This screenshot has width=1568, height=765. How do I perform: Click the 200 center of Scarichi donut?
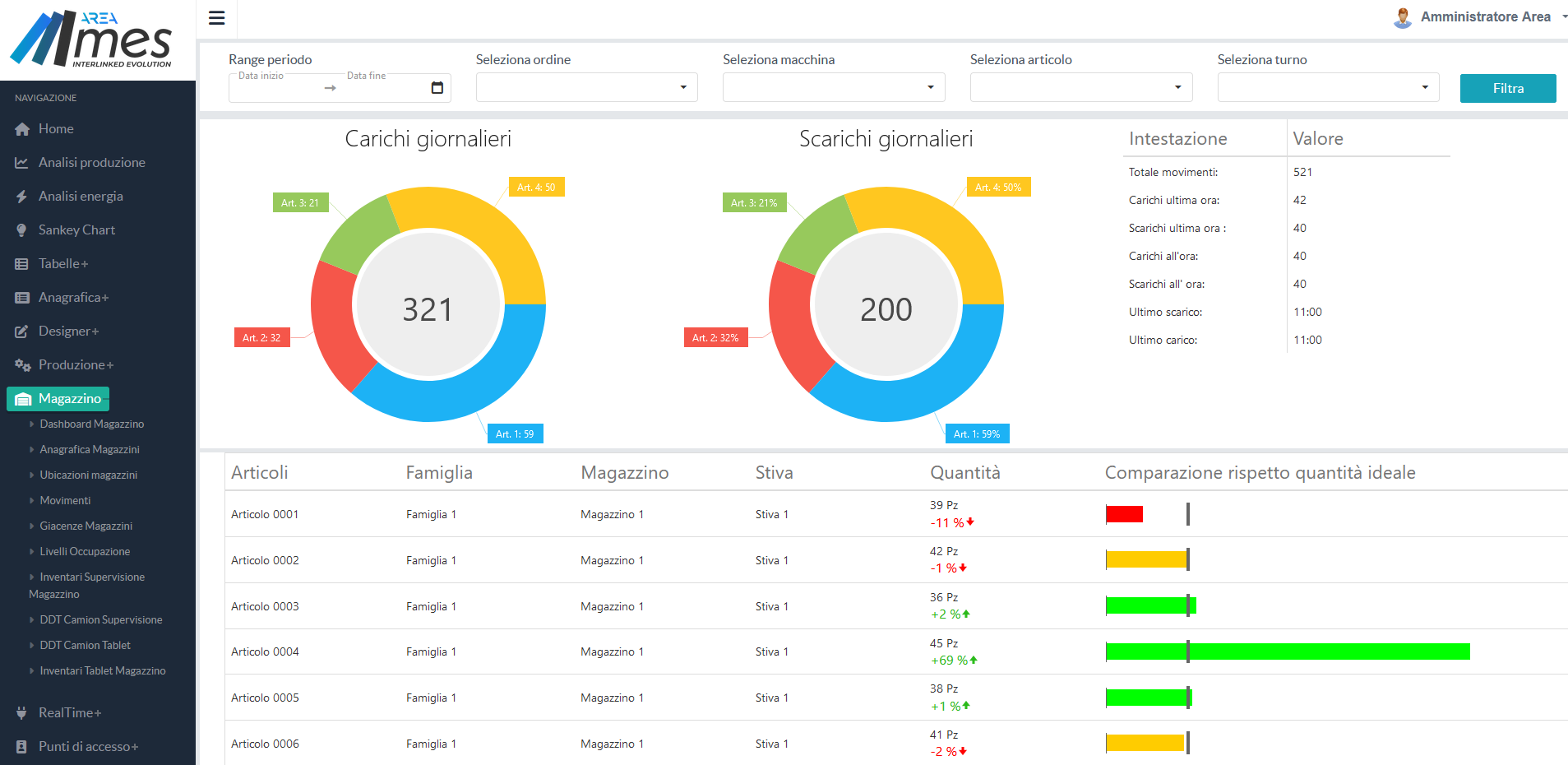coord(886,310)
